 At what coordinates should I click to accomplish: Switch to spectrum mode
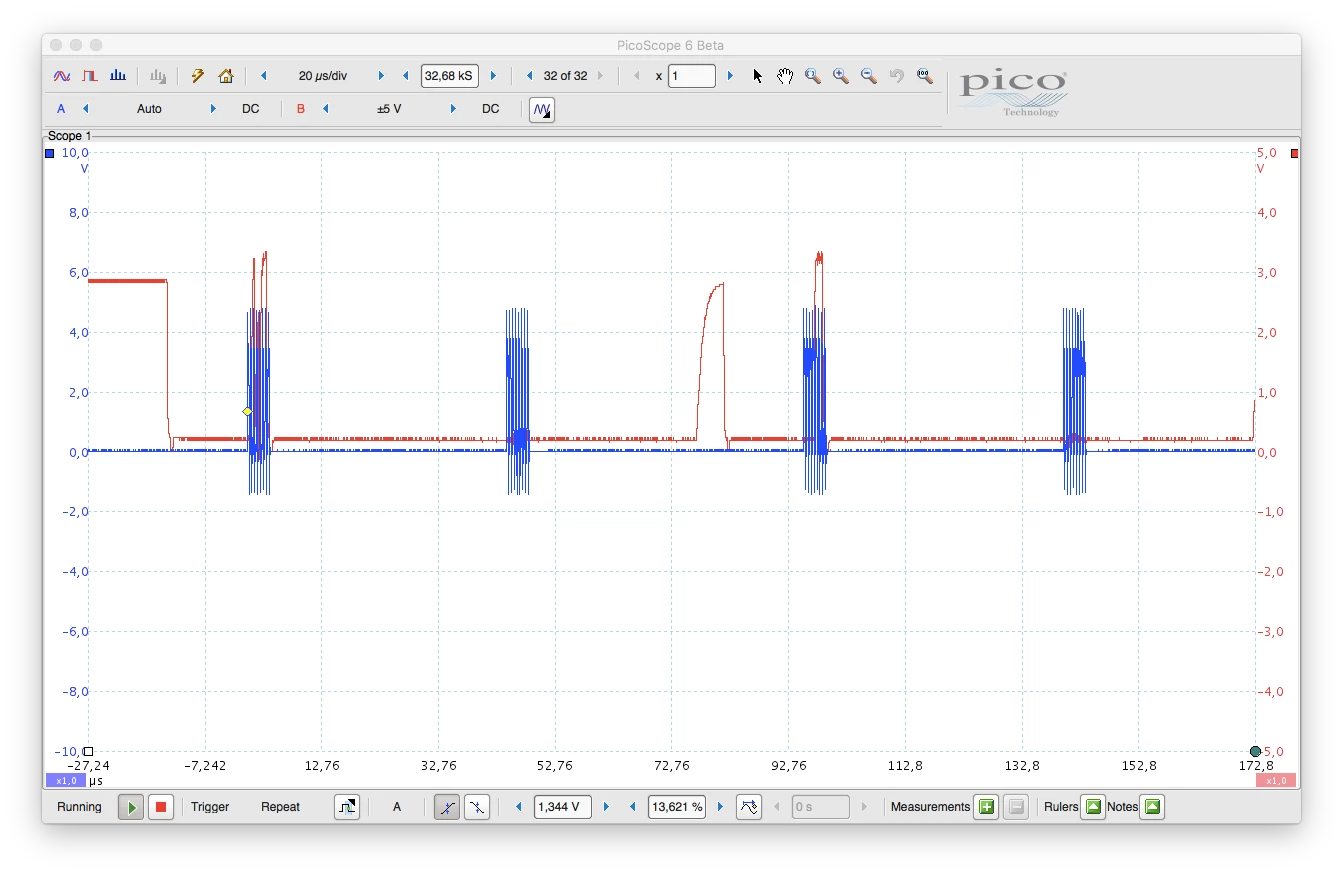point(118,76)
